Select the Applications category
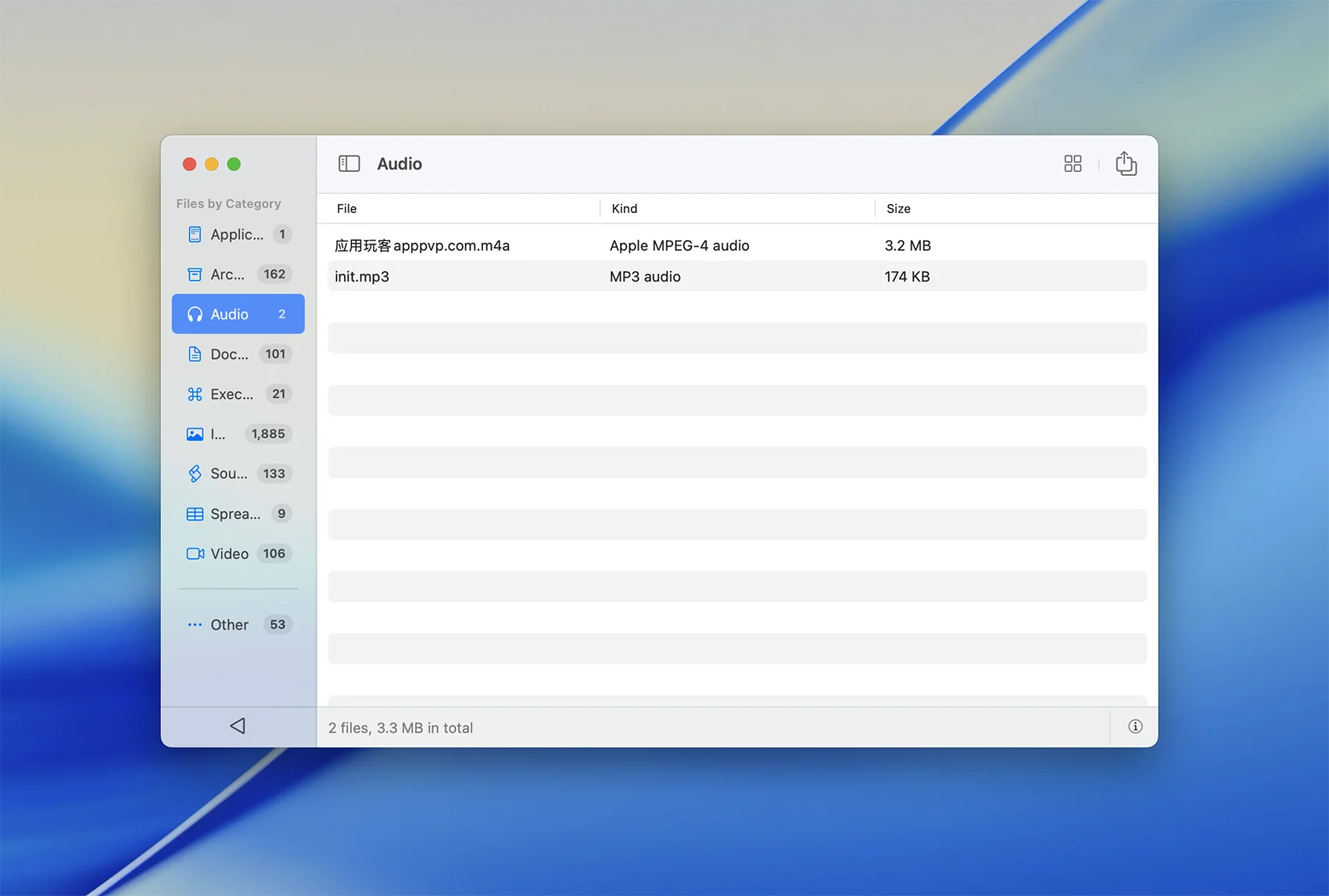The width and height of the screenshot is (1329, 896). point(238,235)
